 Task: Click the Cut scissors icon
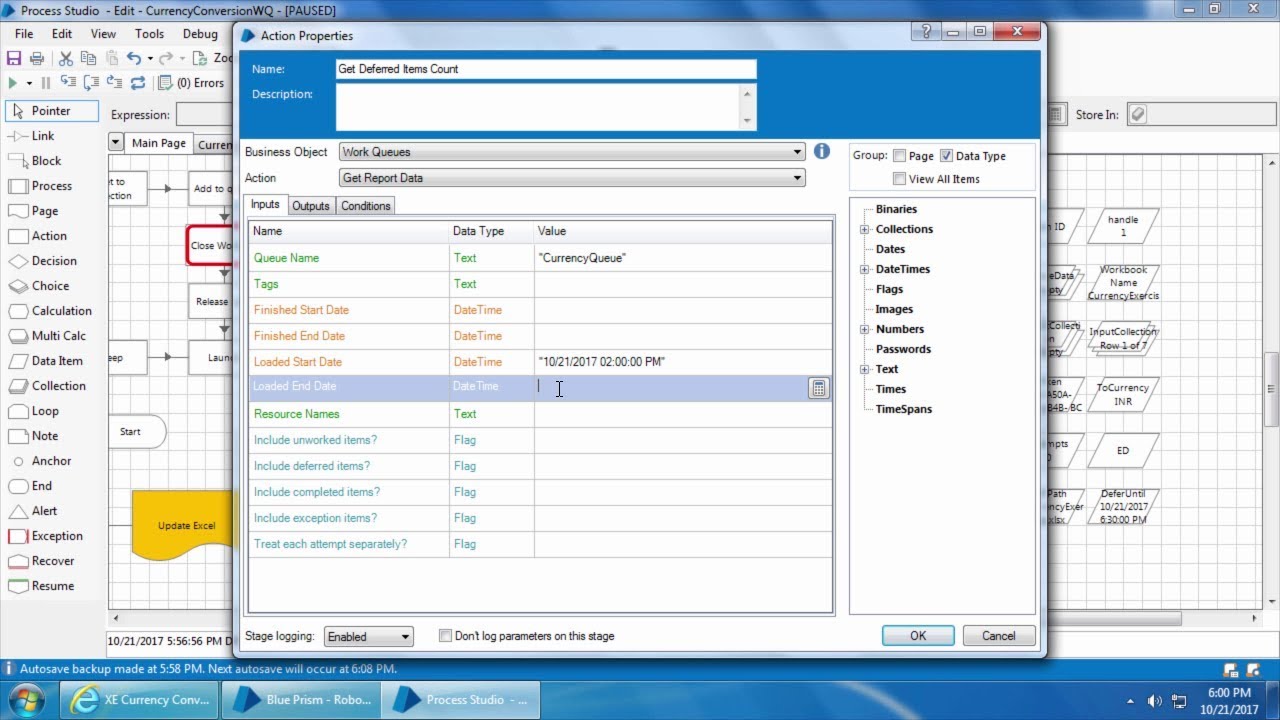tap(66, 59)
